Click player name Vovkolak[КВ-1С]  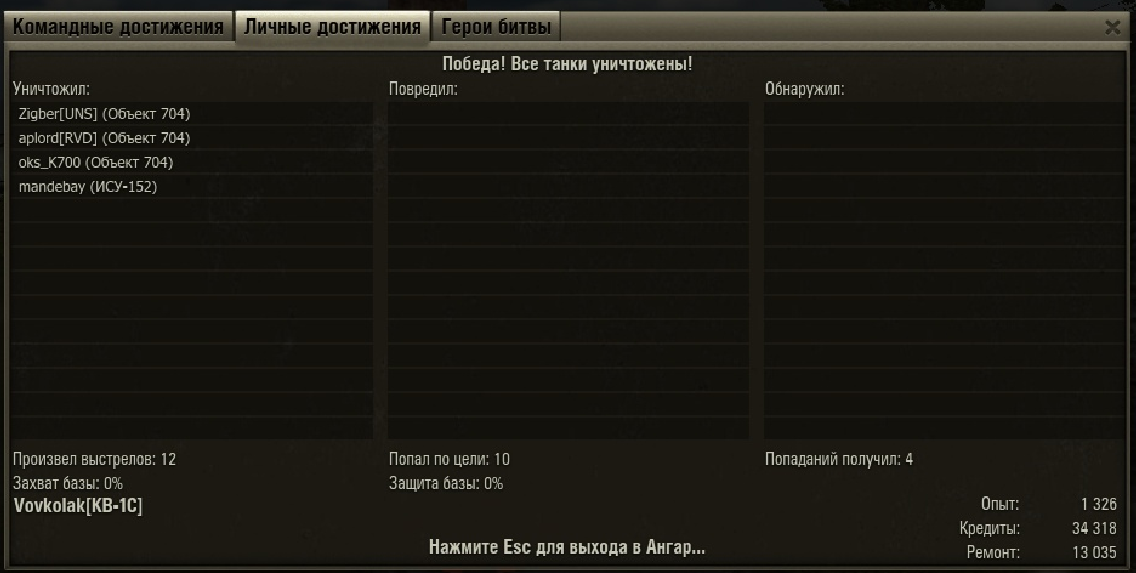[x=78, y=506]
